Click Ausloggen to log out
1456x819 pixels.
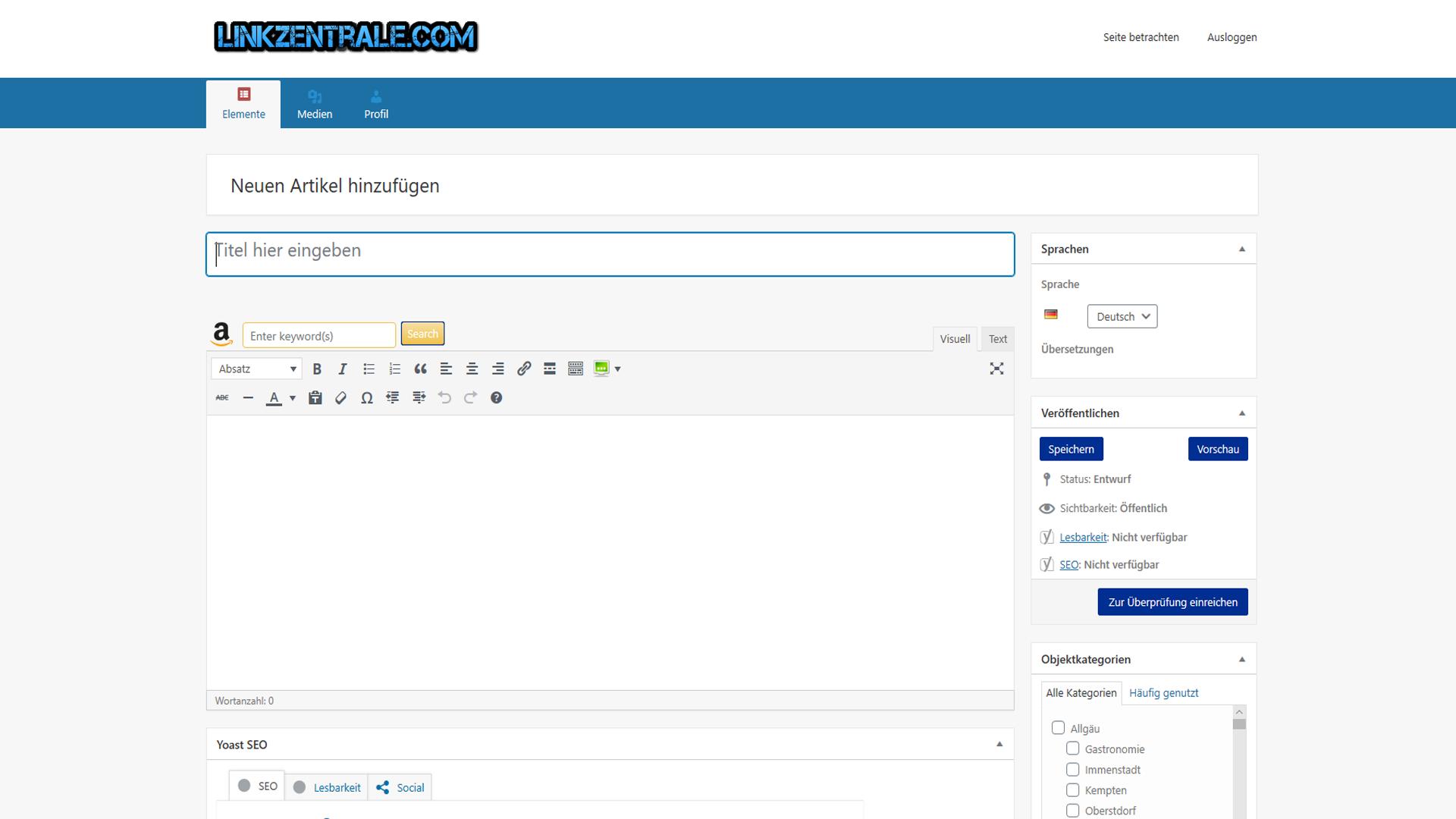click(1232, 37)
